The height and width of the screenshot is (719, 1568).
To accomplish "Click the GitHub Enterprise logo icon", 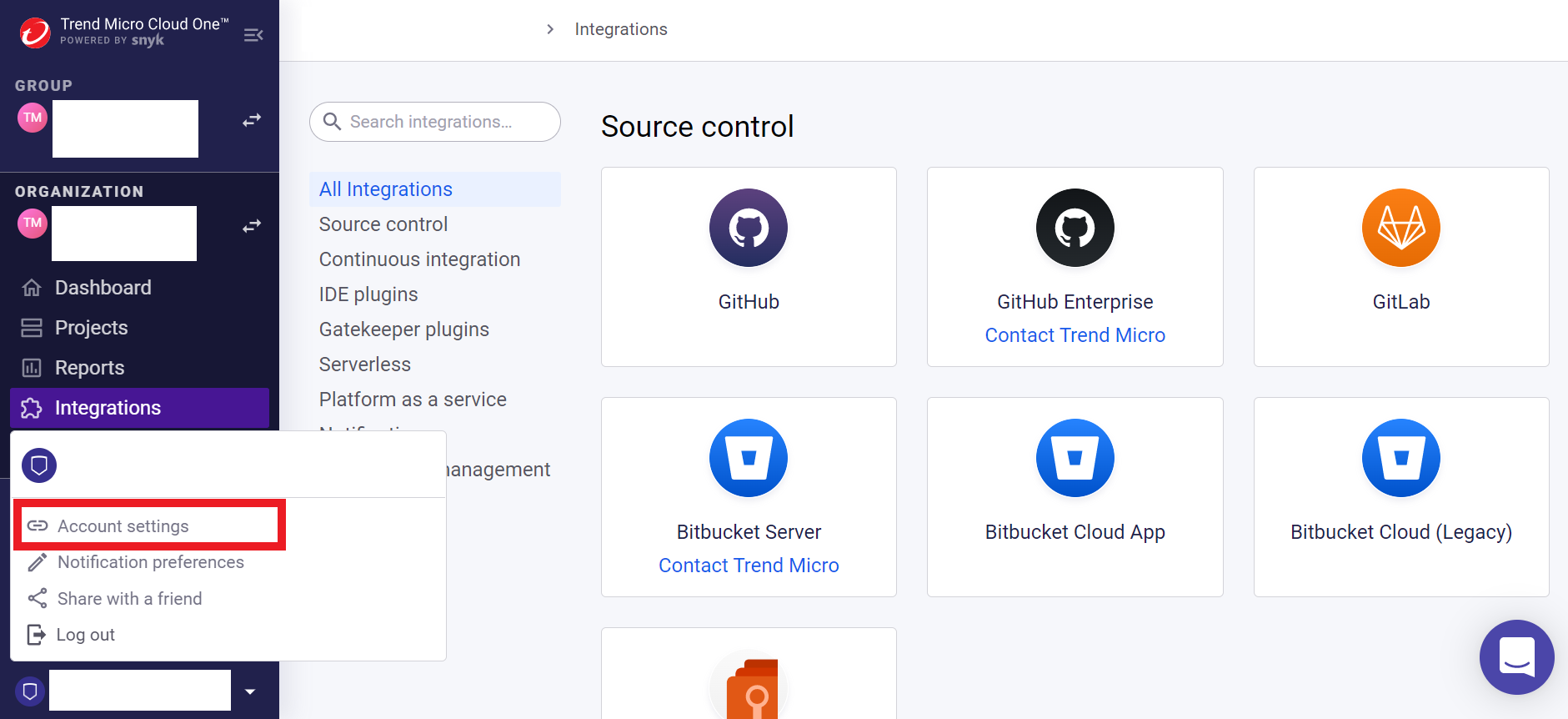I will [x=1075, y=228].
